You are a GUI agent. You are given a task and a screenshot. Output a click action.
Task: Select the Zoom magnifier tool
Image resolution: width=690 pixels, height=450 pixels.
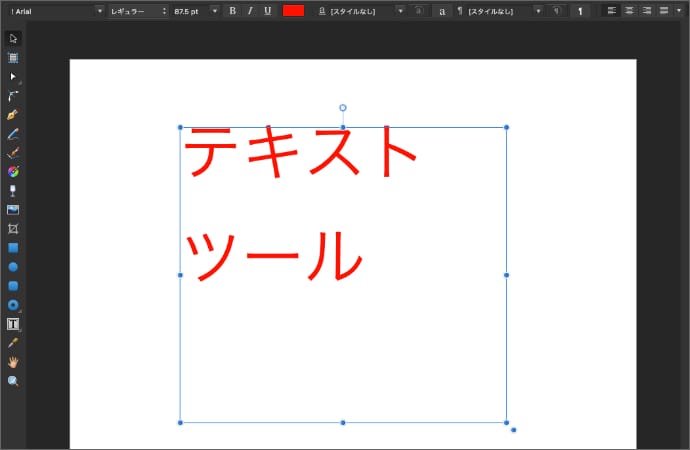[13, 381]
